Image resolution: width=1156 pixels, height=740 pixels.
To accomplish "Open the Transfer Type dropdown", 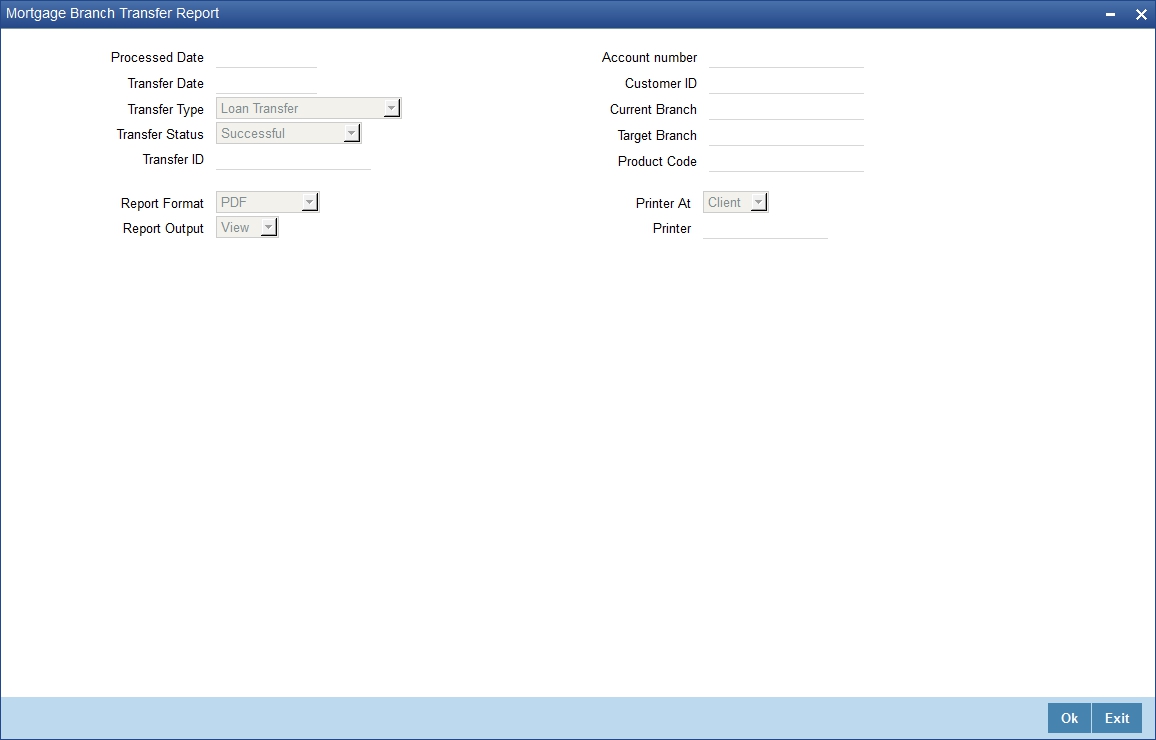I will tap(308, 108).
